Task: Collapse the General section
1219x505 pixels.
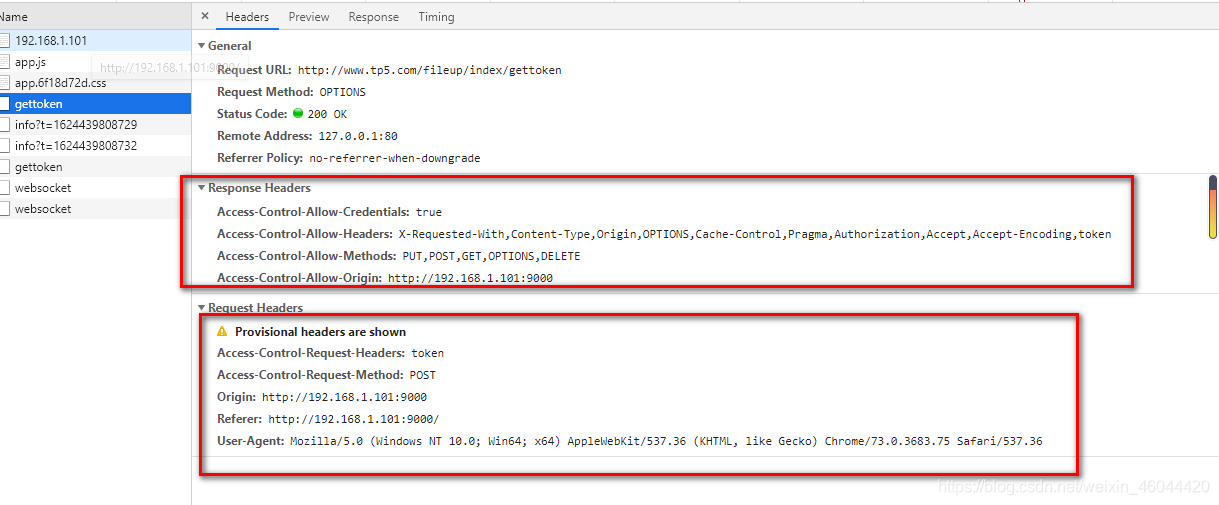Action: point(201,46)
